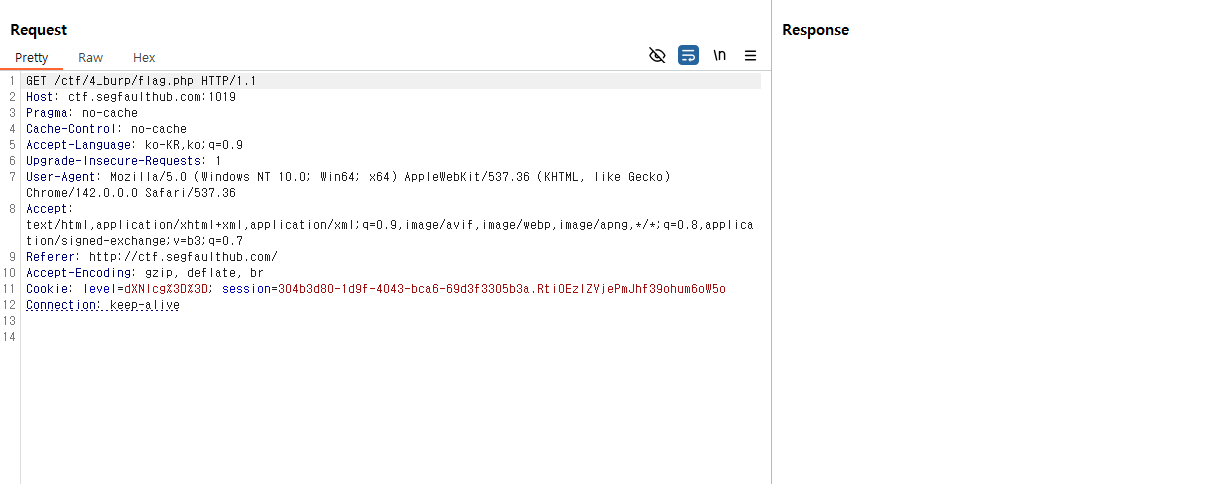Switch to the Raw tab
This screenshot has width=1217, height=484.
tap(90, 58)
